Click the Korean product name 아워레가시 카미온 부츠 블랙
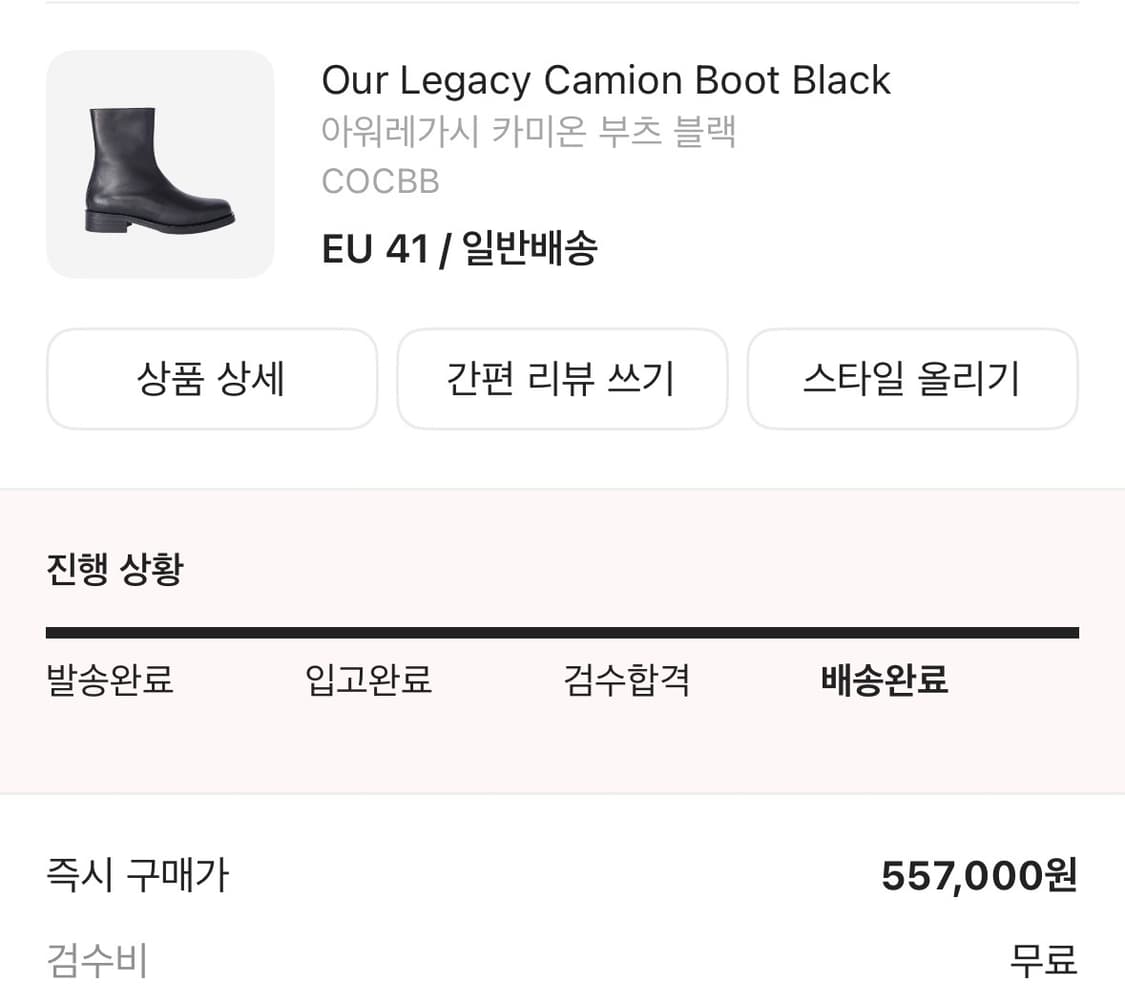 tap(528, 132)
